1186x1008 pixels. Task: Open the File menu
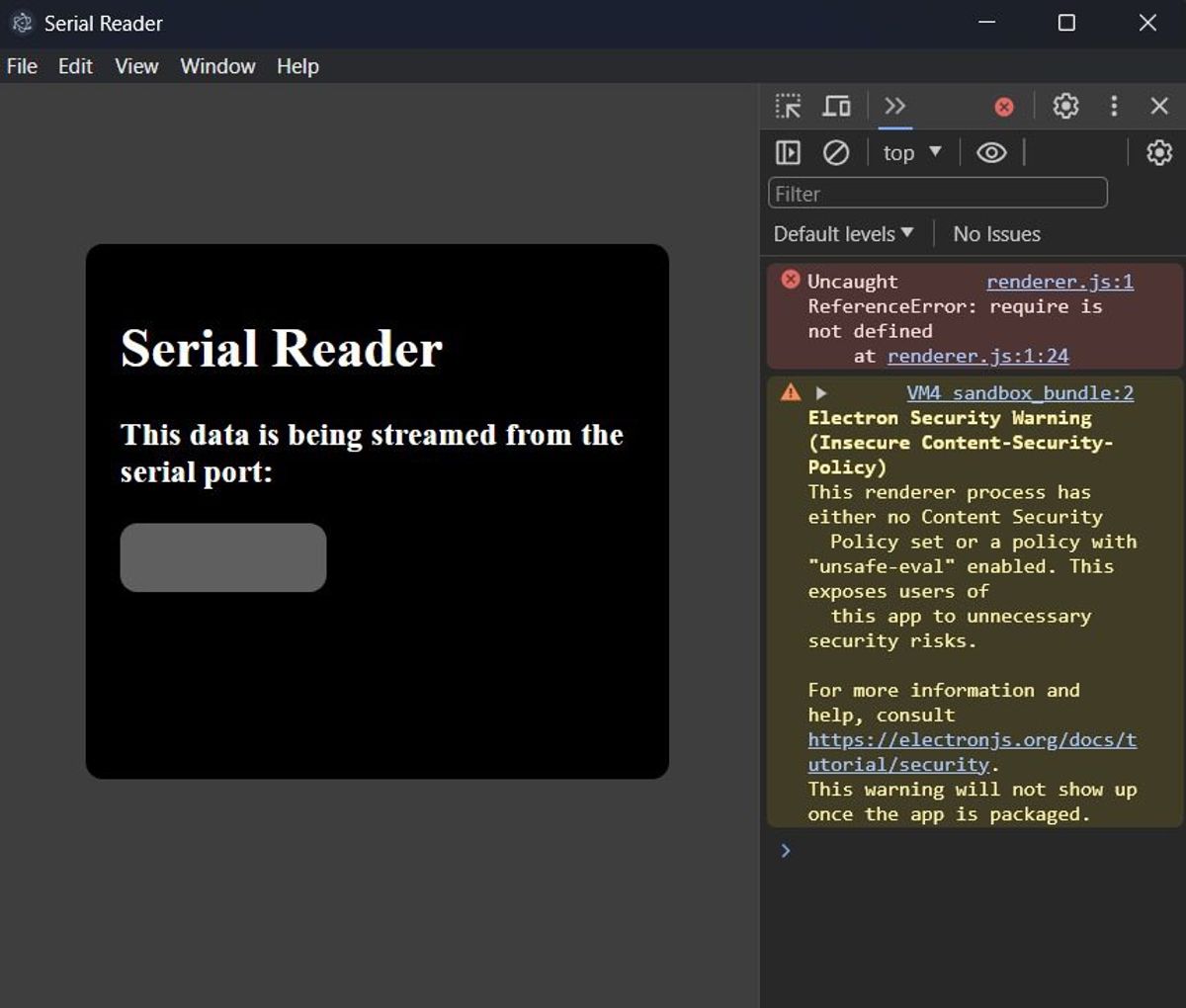point(22,66)
